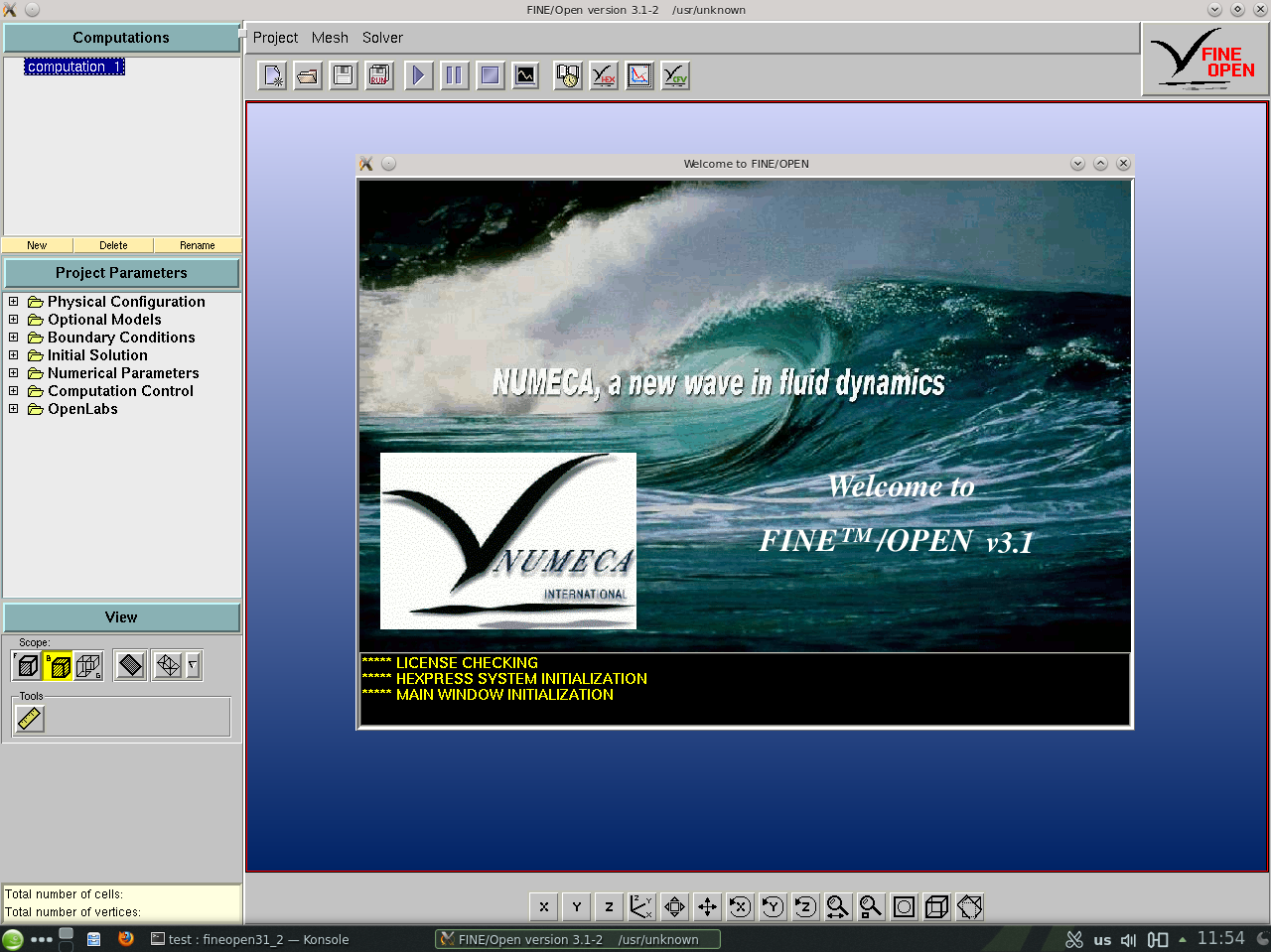1271x952 pixels.
Task: Select Block scope (highlighted B cube)
Action: [x=58, y=665]
